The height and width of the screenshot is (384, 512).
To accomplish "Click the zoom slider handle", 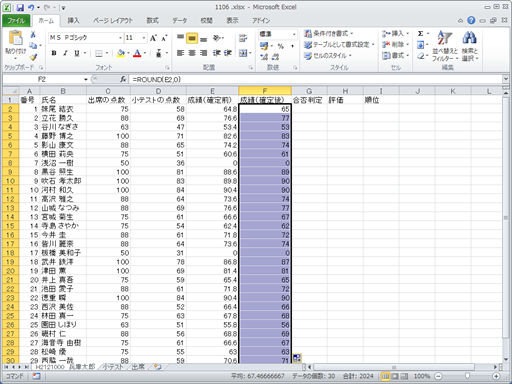I will [x=467, y=376].
